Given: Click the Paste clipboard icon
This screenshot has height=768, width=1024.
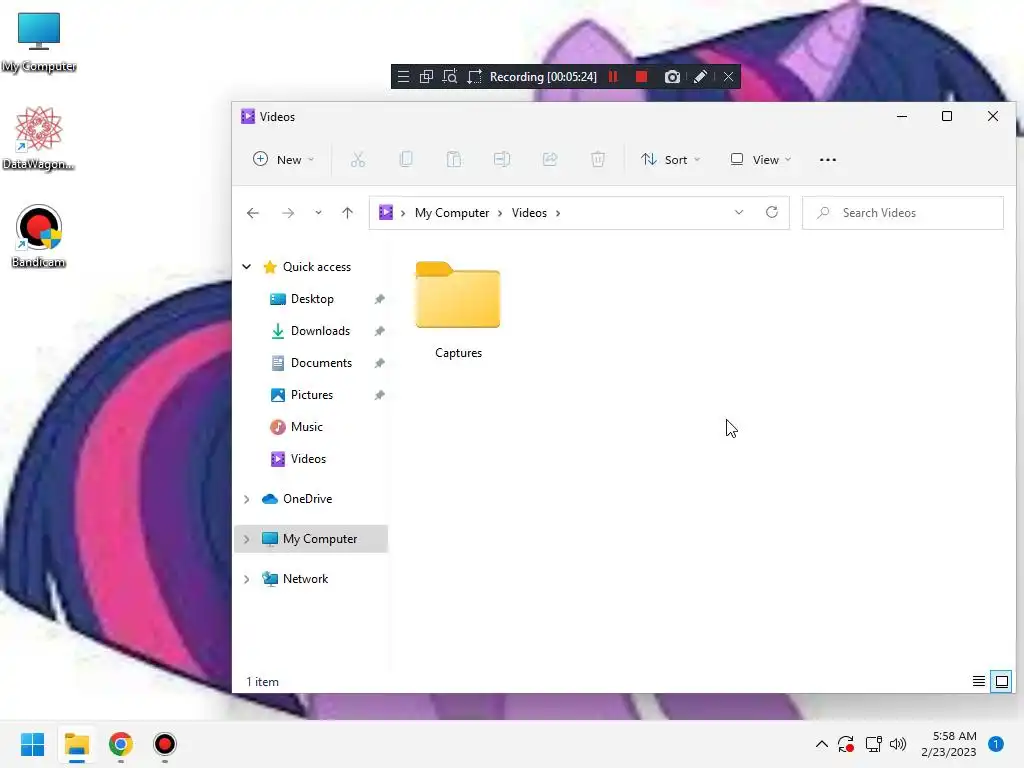Looking at the screenshot, I should coord(454,159).
